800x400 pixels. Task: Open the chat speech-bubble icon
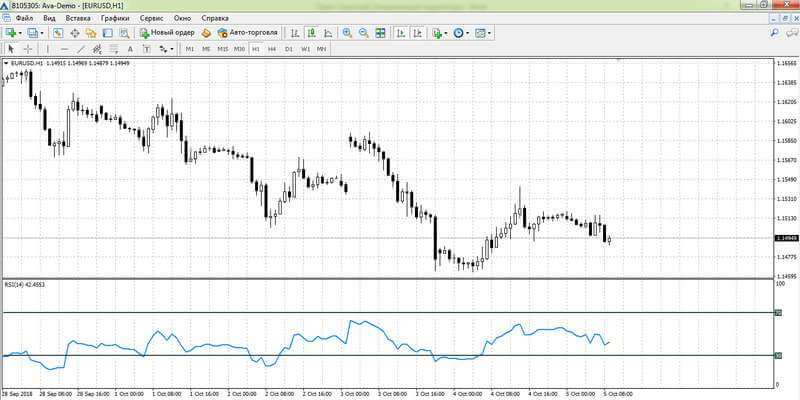(790, 33)
